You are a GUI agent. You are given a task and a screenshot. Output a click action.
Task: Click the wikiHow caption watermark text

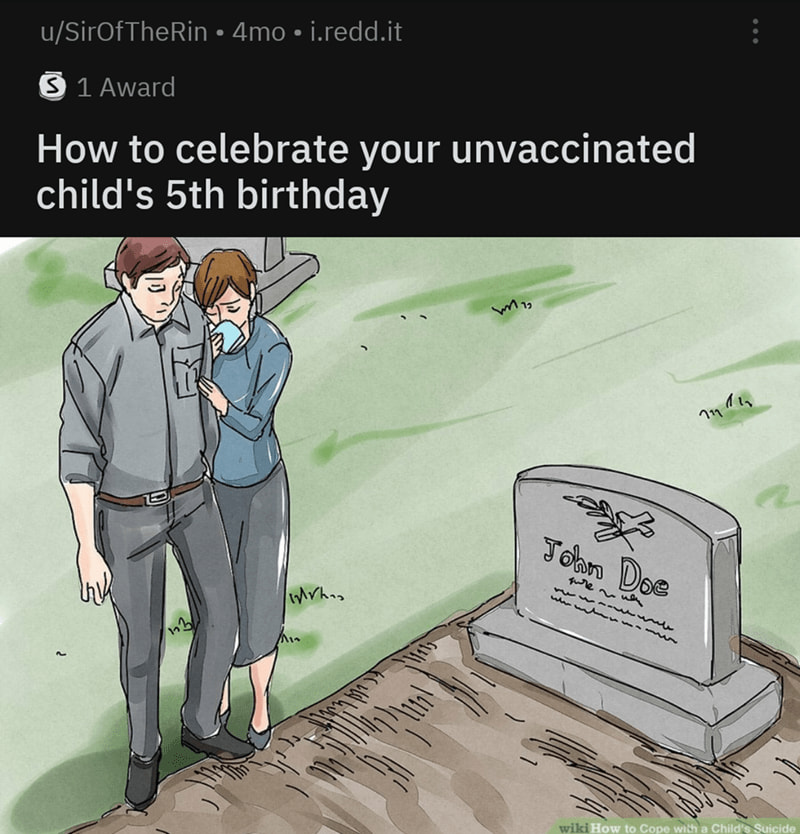click(x=691, y=828)
